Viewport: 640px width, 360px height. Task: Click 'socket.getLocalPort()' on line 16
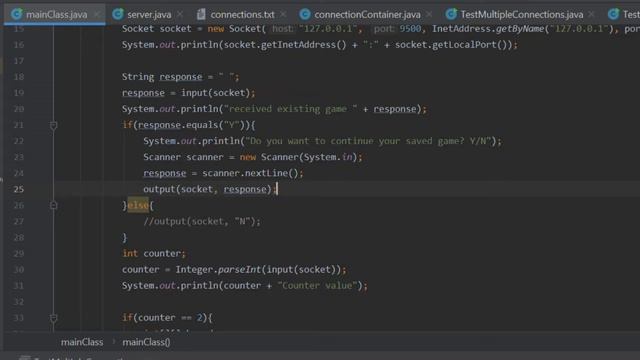click(x=451, y=44)
